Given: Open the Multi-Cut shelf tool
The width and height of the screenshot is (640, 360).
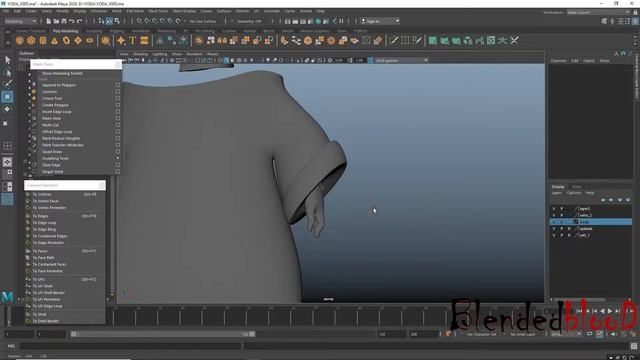Looking at the screenshot, I should click(393, 40).
